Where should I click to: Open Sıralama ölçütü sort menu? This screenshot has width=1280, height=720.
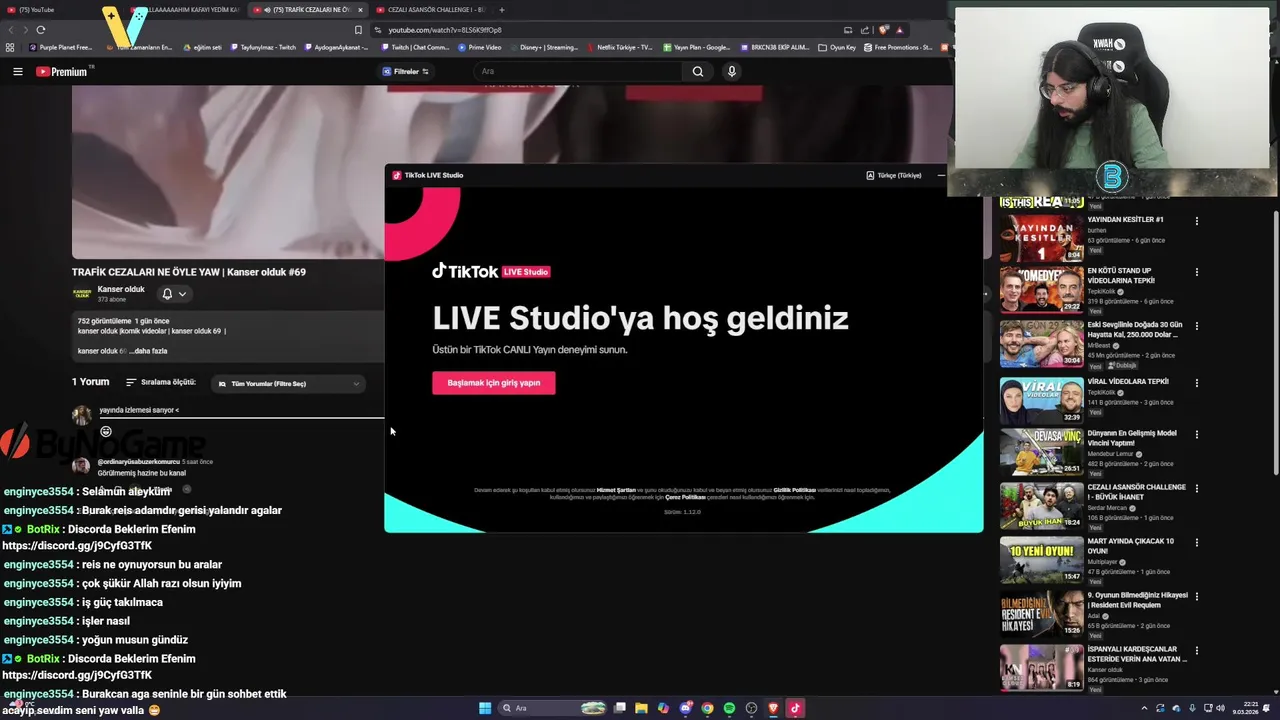coord(161,382)
